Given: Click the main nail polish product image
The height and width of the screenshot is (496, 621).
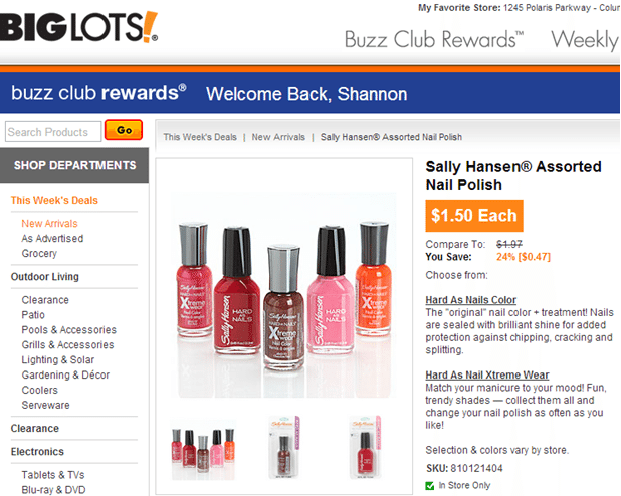Looking at the screenshot, I should [x=284, y=295].
